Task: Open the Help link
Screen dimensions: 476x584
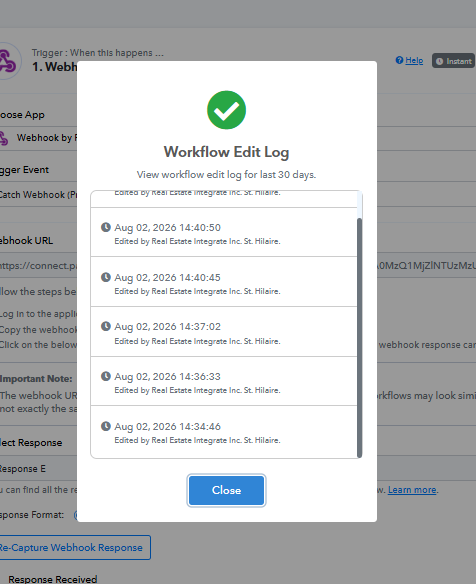Action: pos(414,60)
